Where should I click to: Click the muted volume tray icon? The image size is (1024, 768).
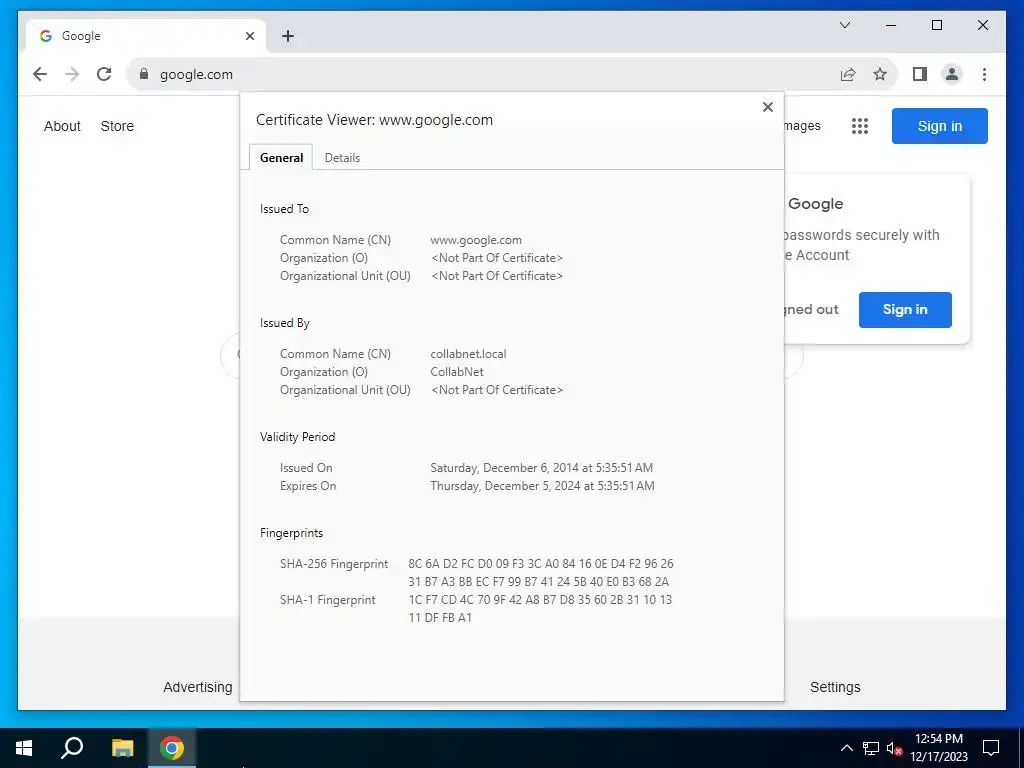pos(894,748)
